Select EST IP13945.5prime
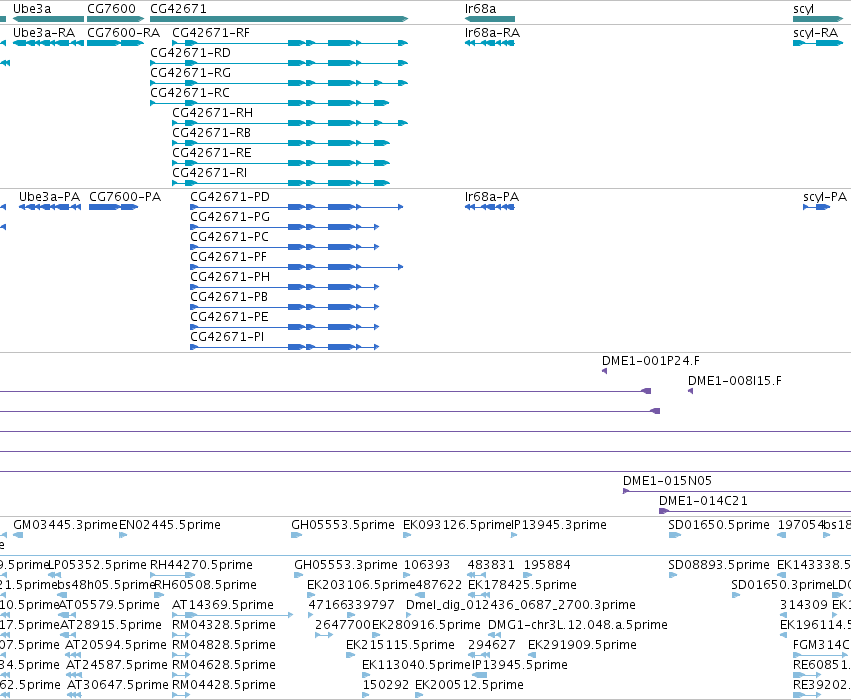 coord(520,665)
